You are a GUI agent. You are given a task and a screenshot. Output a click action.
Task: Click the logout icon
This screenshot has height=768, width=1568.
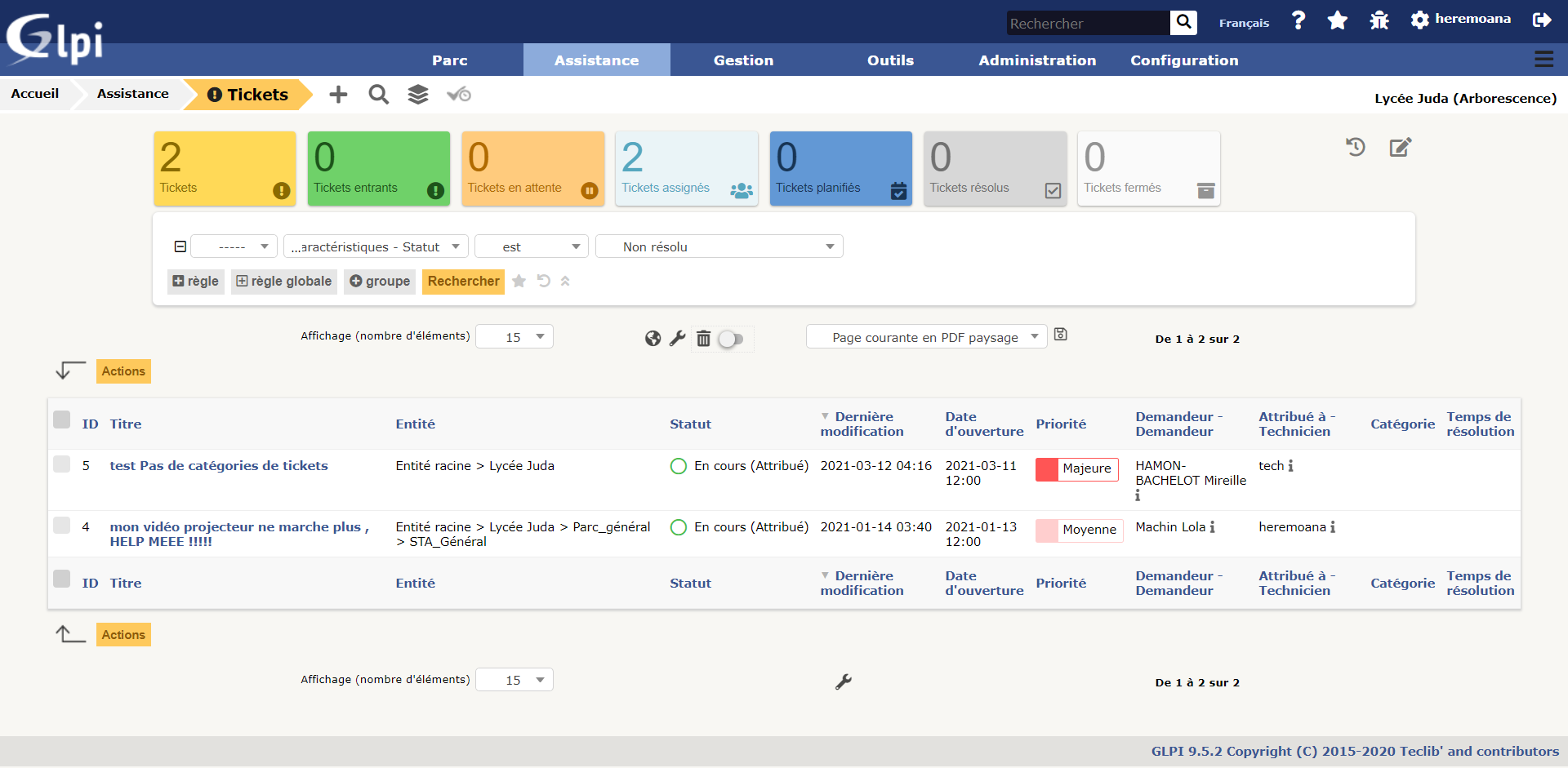tap(1541, 20)
